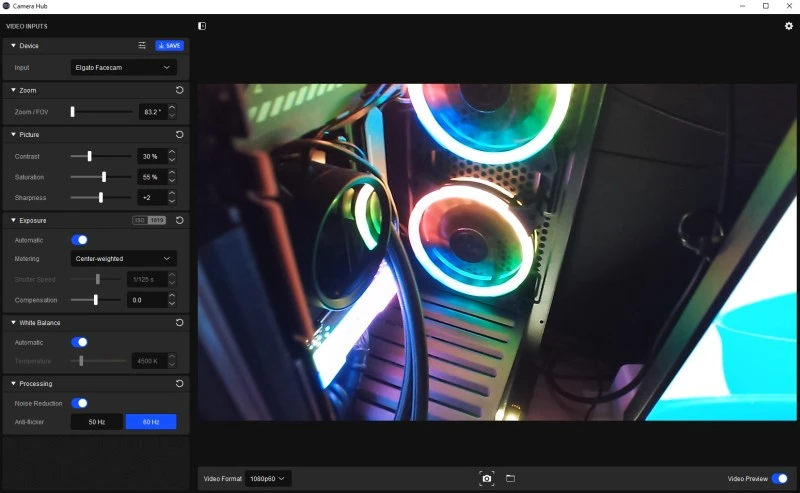Increase Contrast with up arrow

(172, 152)
